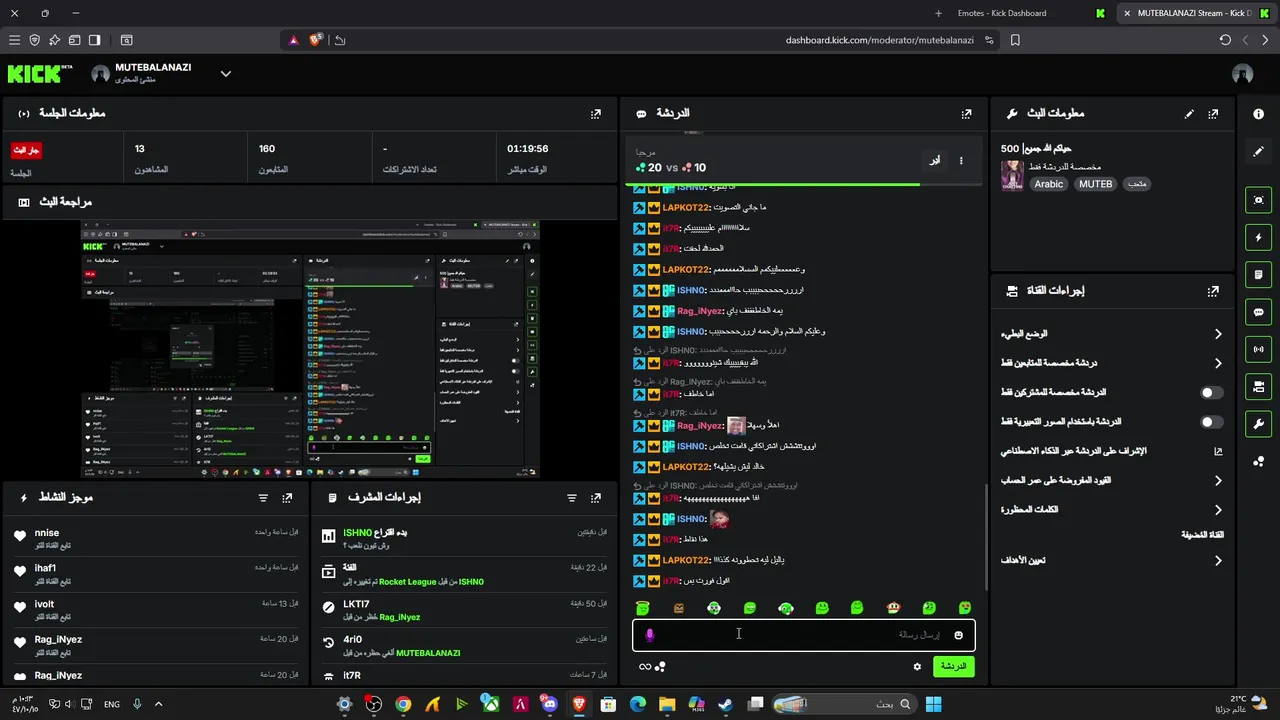Expand the set goals setting

(x=1218, y=561)
